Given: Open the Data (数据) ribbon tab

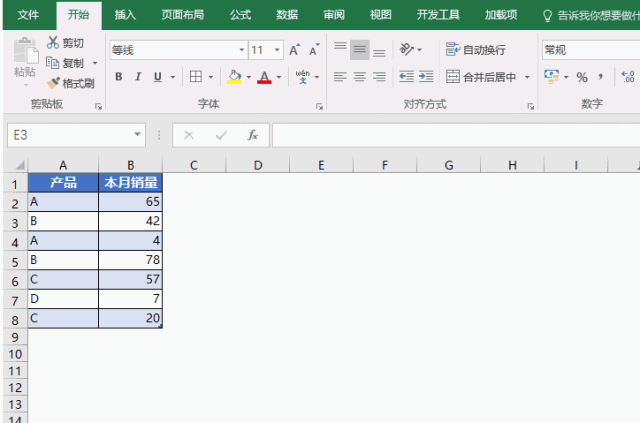Looking at the screenshot, I should pyautogui.click(x=287, y=15).
